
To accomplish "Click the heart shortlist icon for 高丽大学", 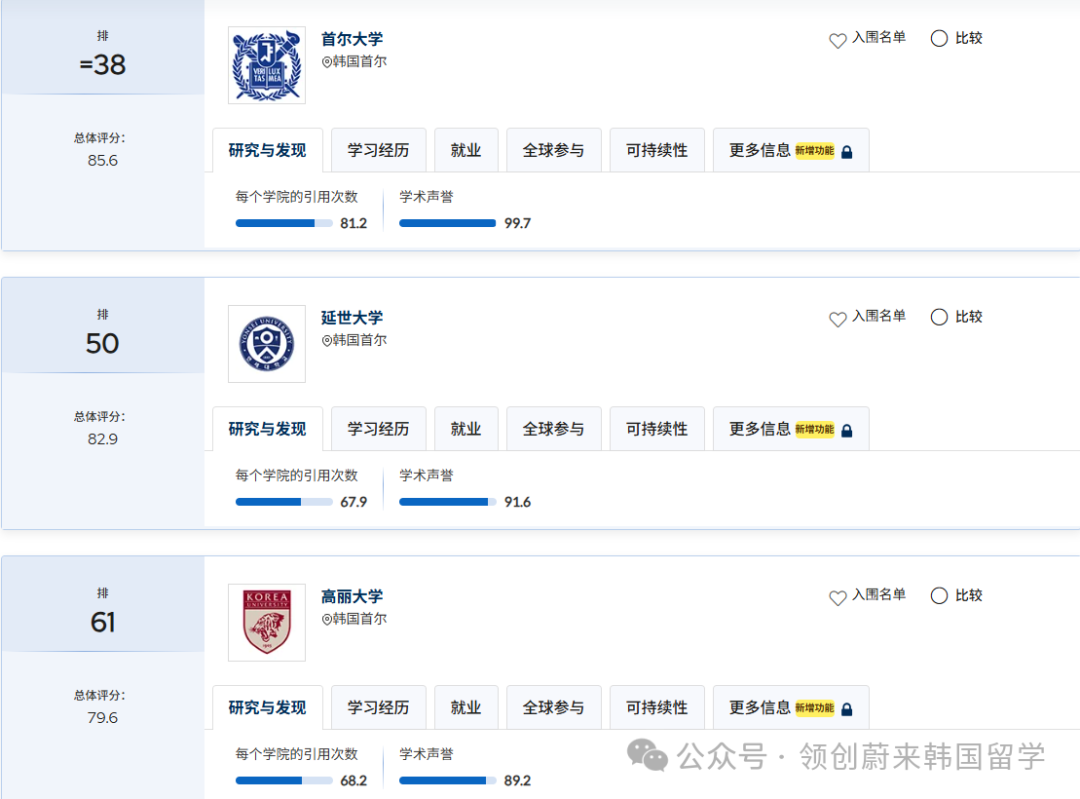I will pyautogui.click(x=838, y=598).
